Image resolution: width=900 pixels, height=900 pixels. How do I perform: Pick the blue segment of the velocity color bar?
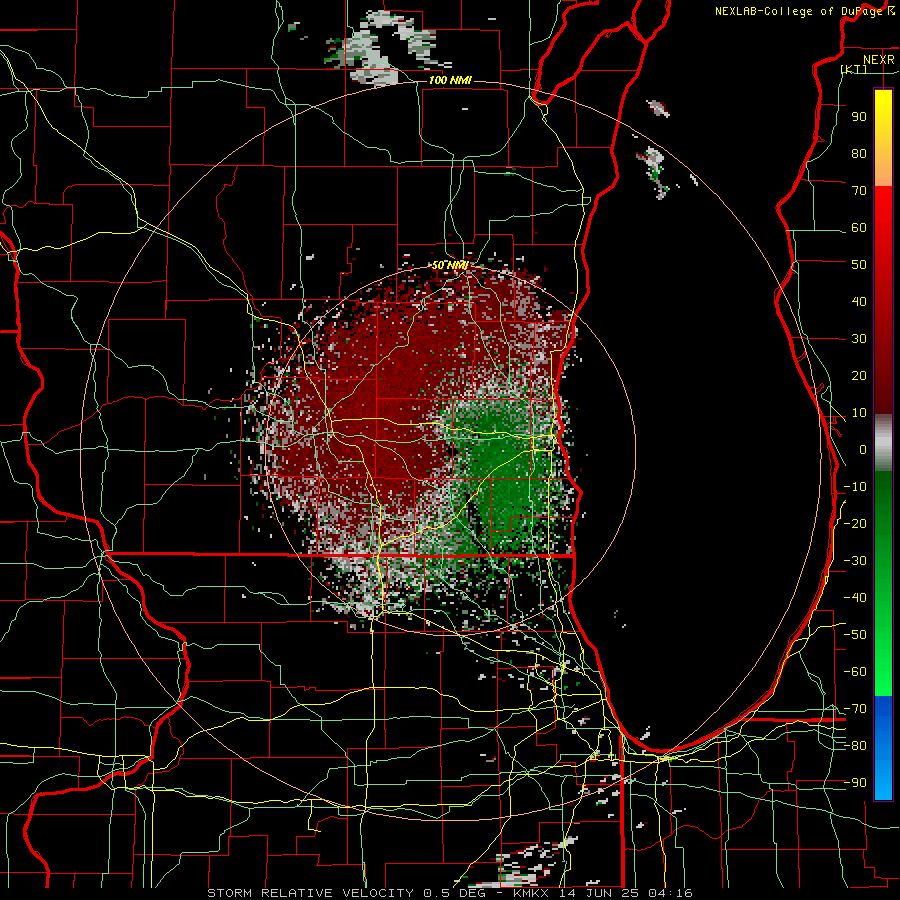pos(883,748)
